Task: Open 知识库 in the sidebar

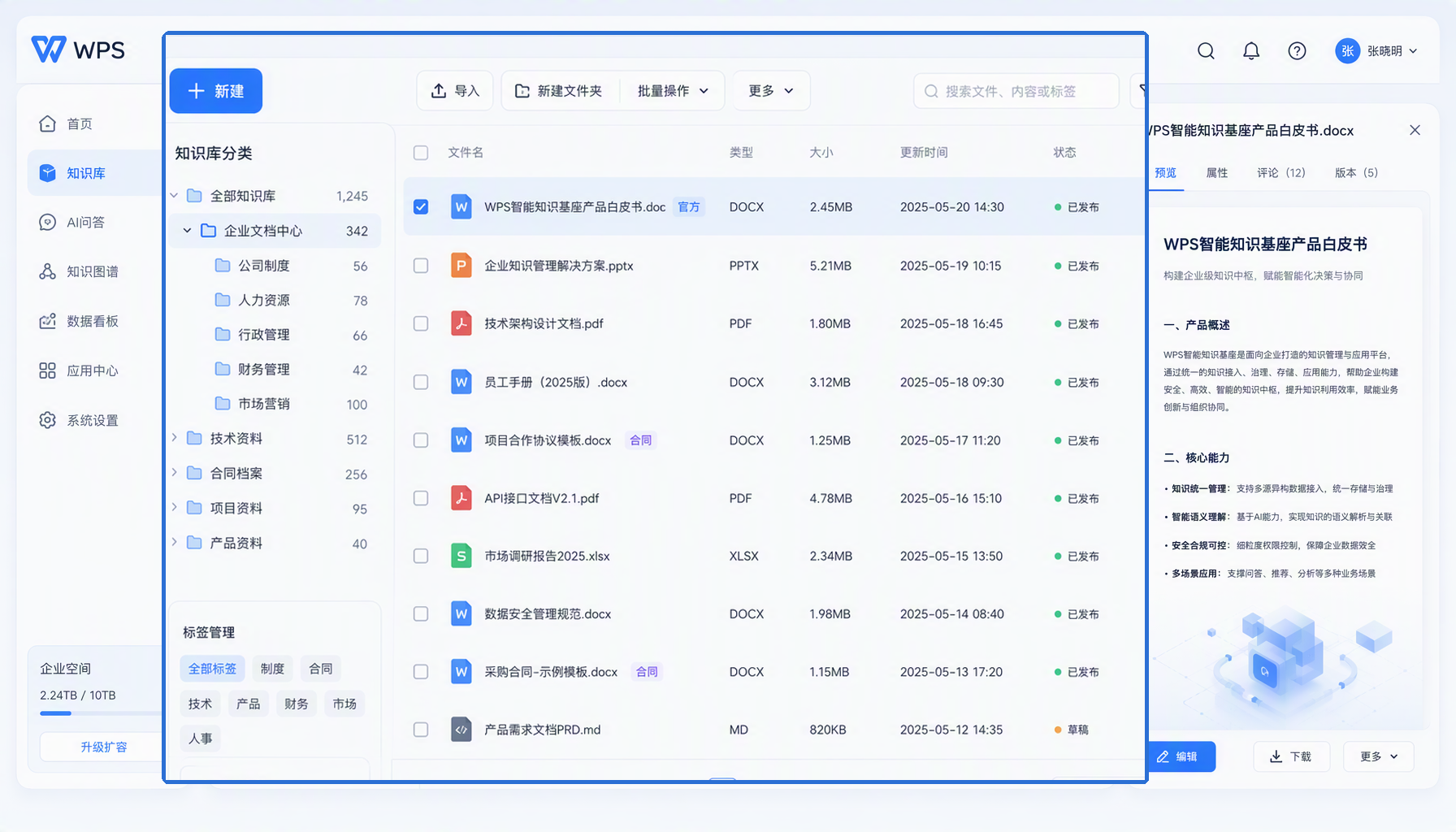Action: 96,173
